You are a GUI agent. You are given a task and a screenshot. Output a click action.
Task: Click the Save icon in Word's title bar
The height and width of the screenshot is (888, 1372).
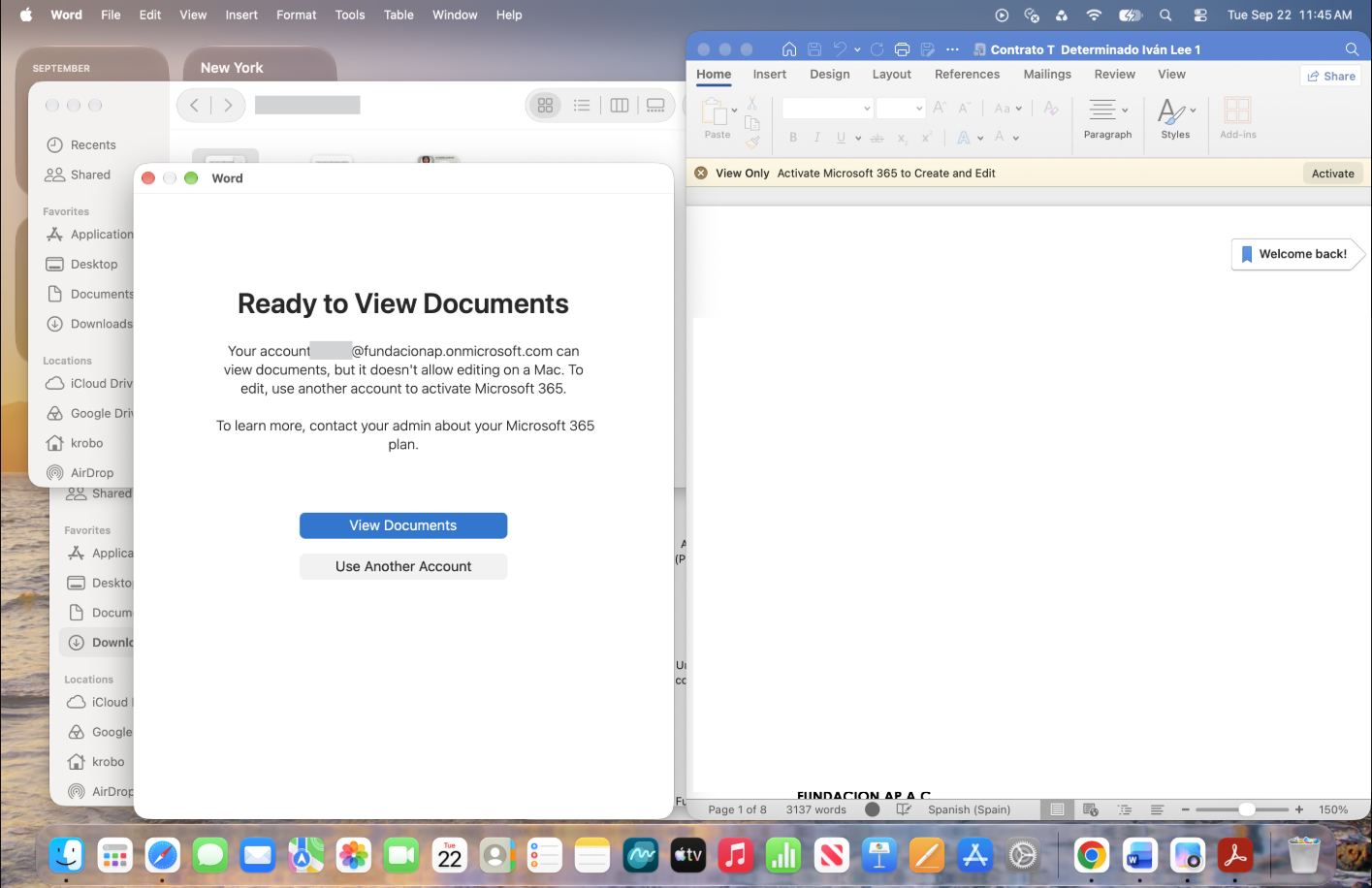pyautogui.click(x=814, y=49)
